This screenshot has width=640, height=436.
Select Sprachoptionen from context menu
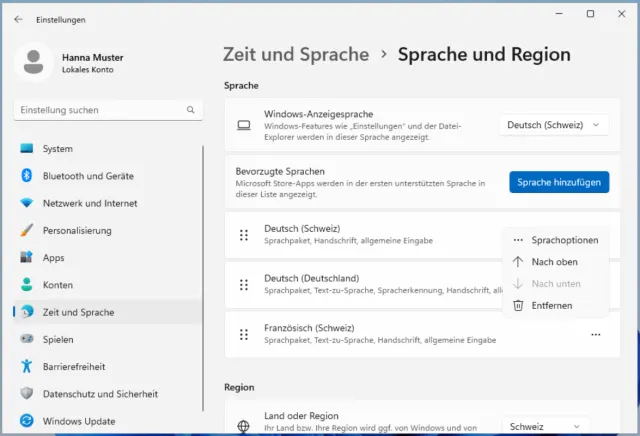564,240
